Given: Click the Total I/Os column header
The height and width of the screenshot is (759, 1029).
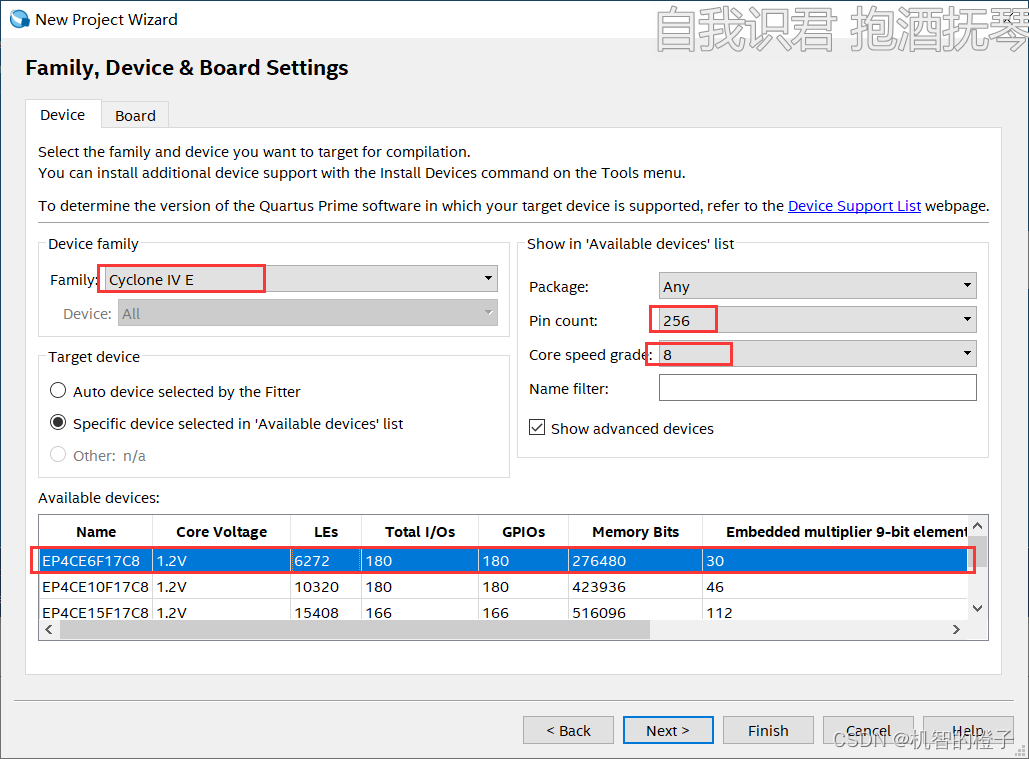Looking at the screenshot, I should click(x=419, y=532).
